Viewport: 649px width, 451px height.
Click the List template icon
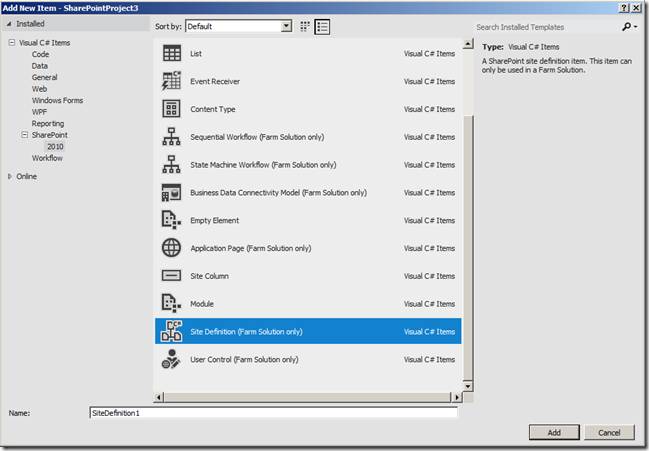171,53
